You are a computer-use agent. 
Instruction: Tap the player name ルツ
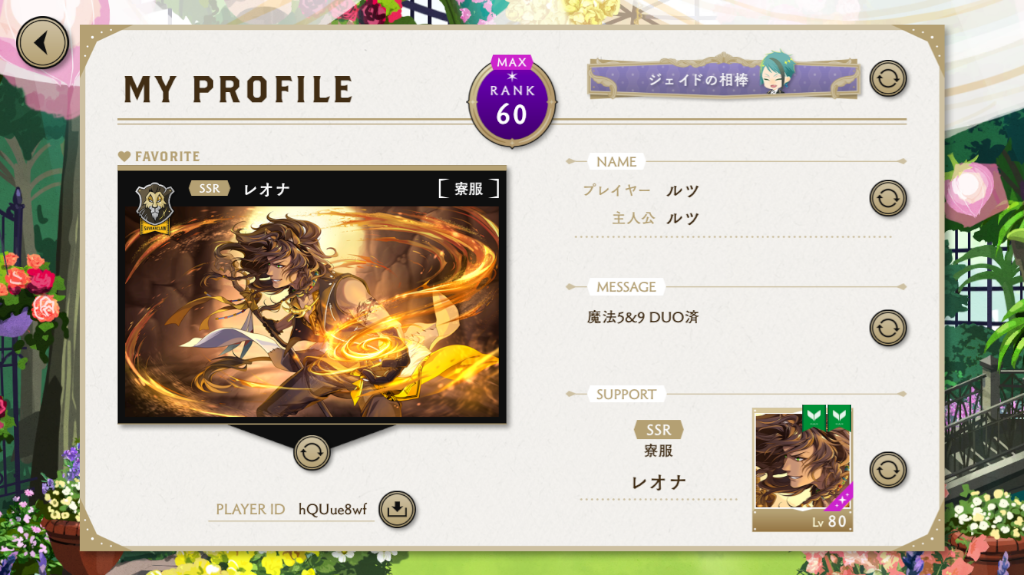pos(682,191)
